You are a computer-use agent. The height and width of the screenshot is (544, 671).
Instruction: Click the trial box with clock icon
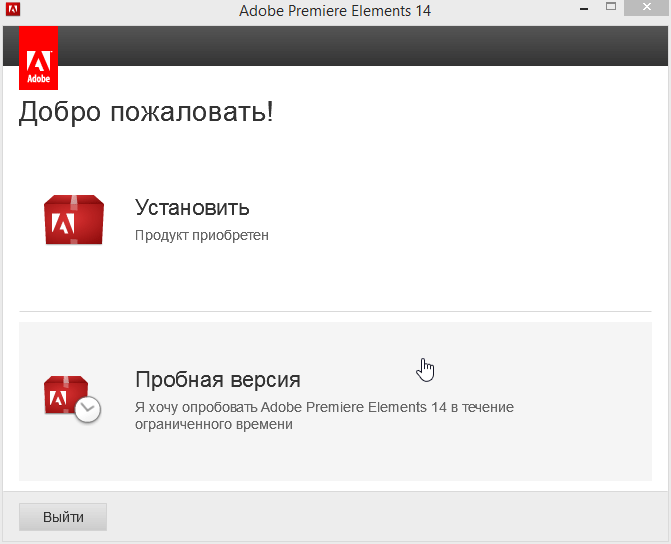(x=72, y=399)
